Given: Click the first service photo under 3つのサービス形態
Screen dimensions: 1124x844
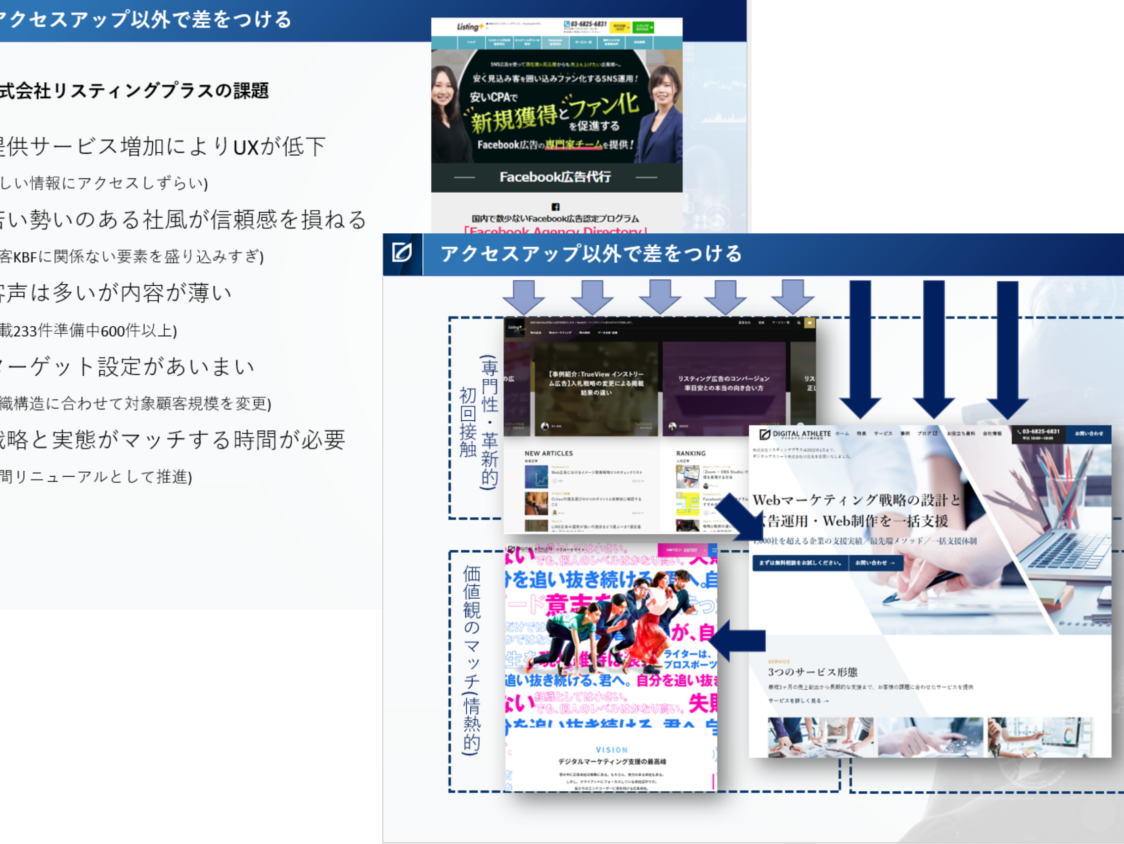Looking at the screenshot, I should click(821, 736).
